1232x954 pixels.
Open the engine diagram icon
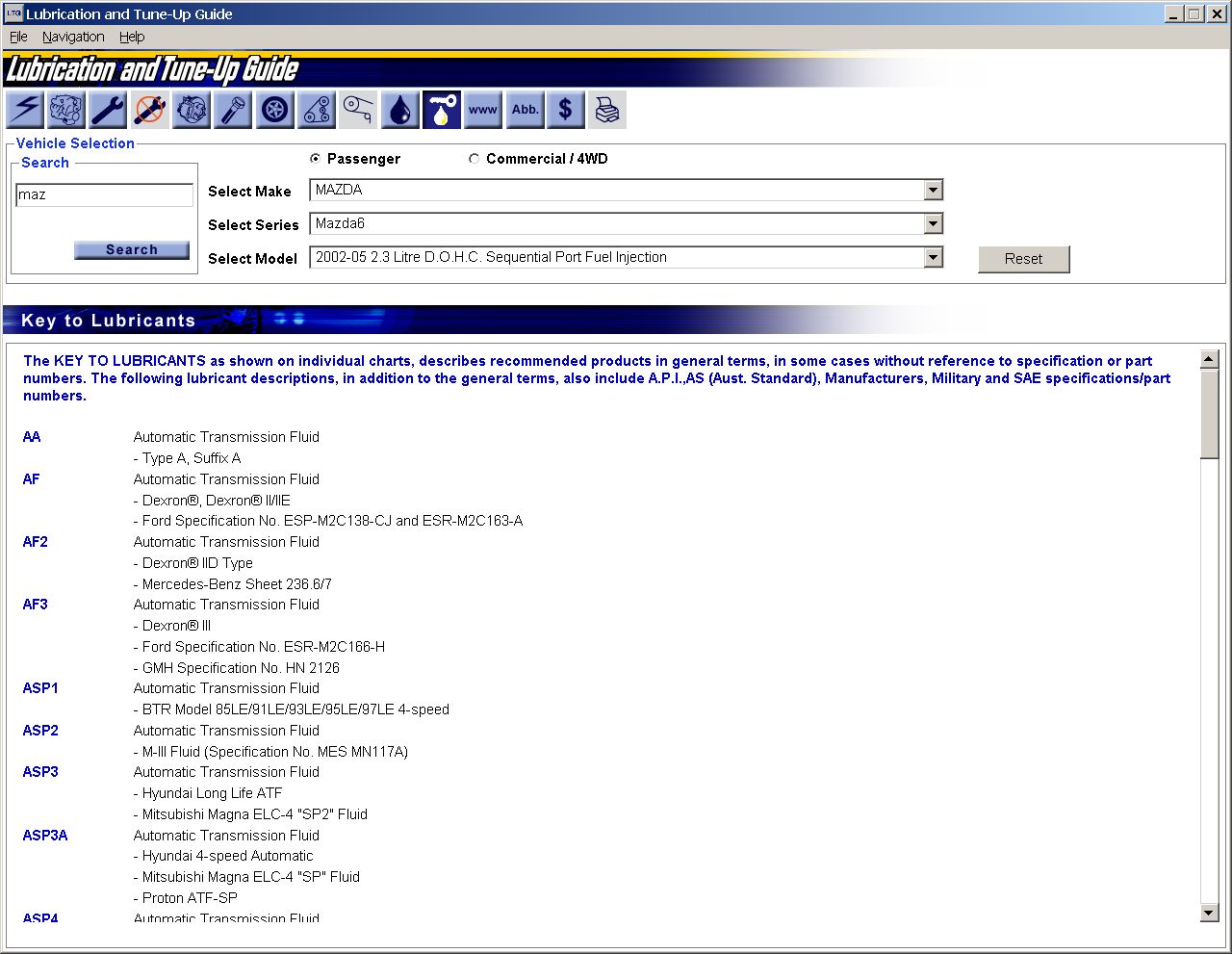[x=66, y=110]
